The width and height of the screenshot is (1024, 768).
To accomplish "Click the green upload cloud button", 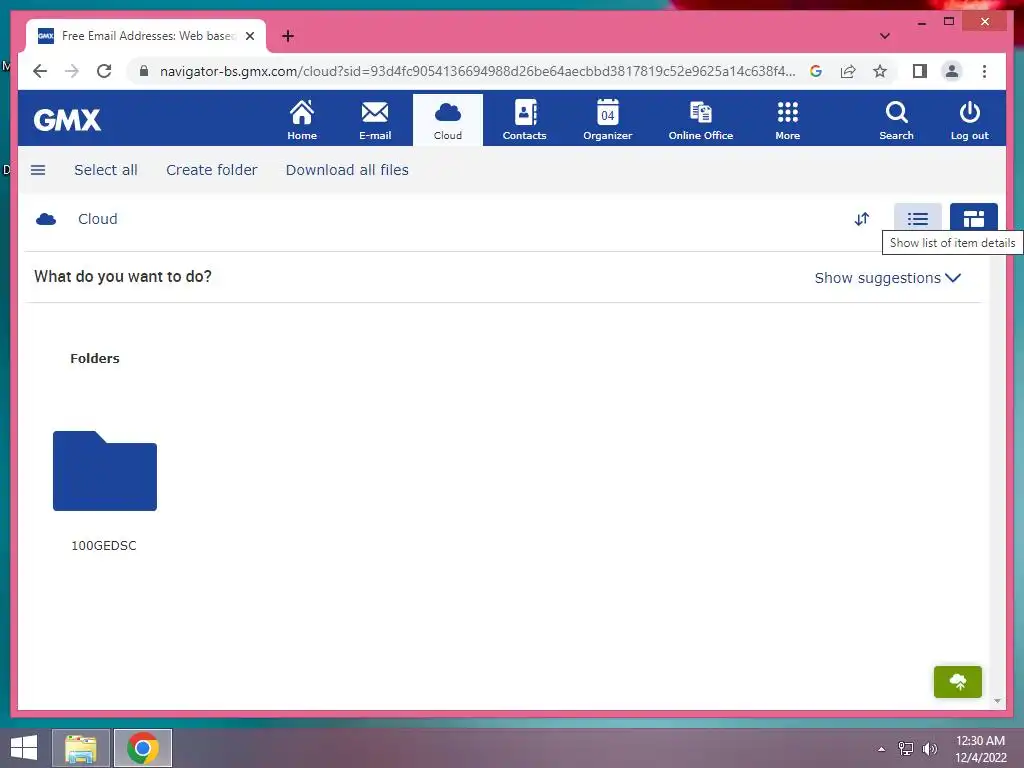I will (957, 682).
